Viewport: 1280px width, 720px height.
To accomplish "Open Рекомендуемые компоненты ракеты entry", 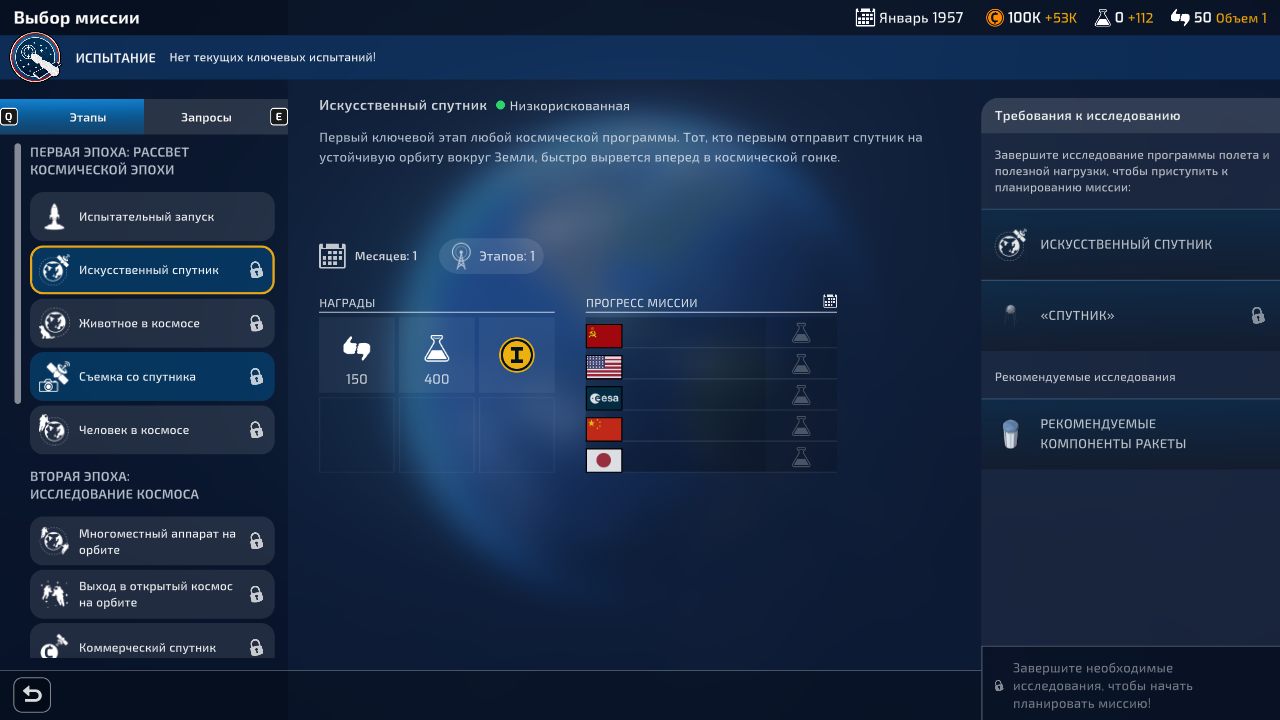I will 1130,434.
